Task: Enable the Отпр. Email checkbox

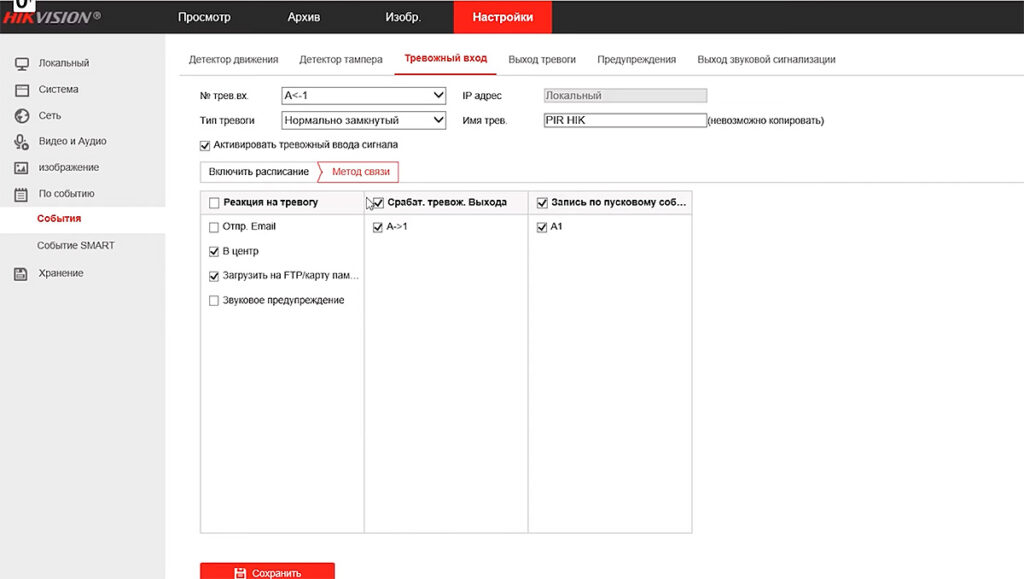Action: 214,227
